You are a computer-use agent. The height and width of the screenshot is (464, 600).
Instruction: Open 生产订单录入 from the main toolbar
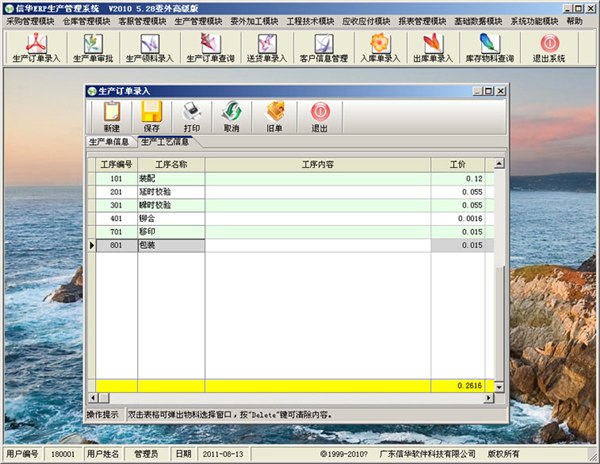pos(36,48)
